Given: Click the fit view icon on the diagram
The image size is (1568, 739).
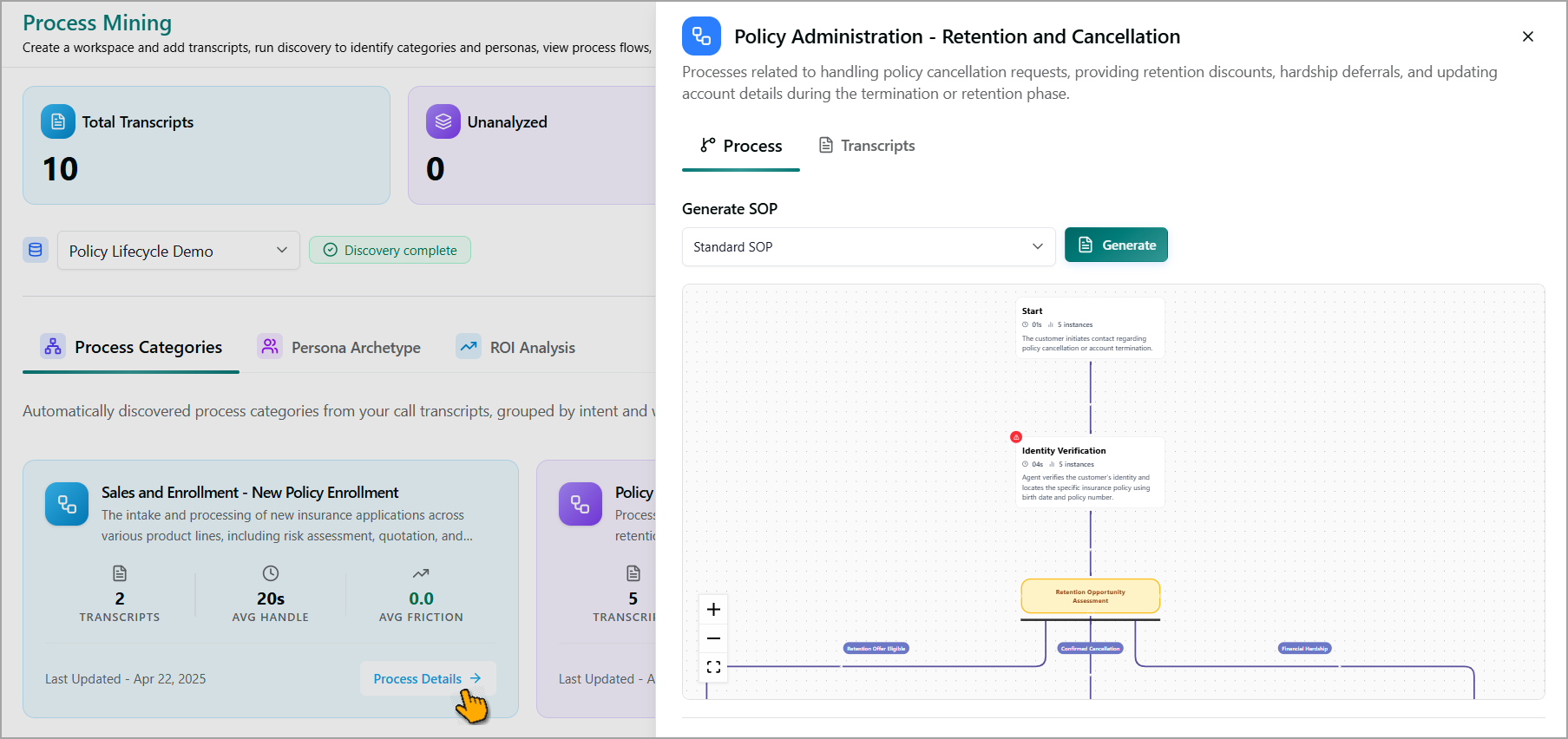Looking at the screenshot, I should pos(713,667).
